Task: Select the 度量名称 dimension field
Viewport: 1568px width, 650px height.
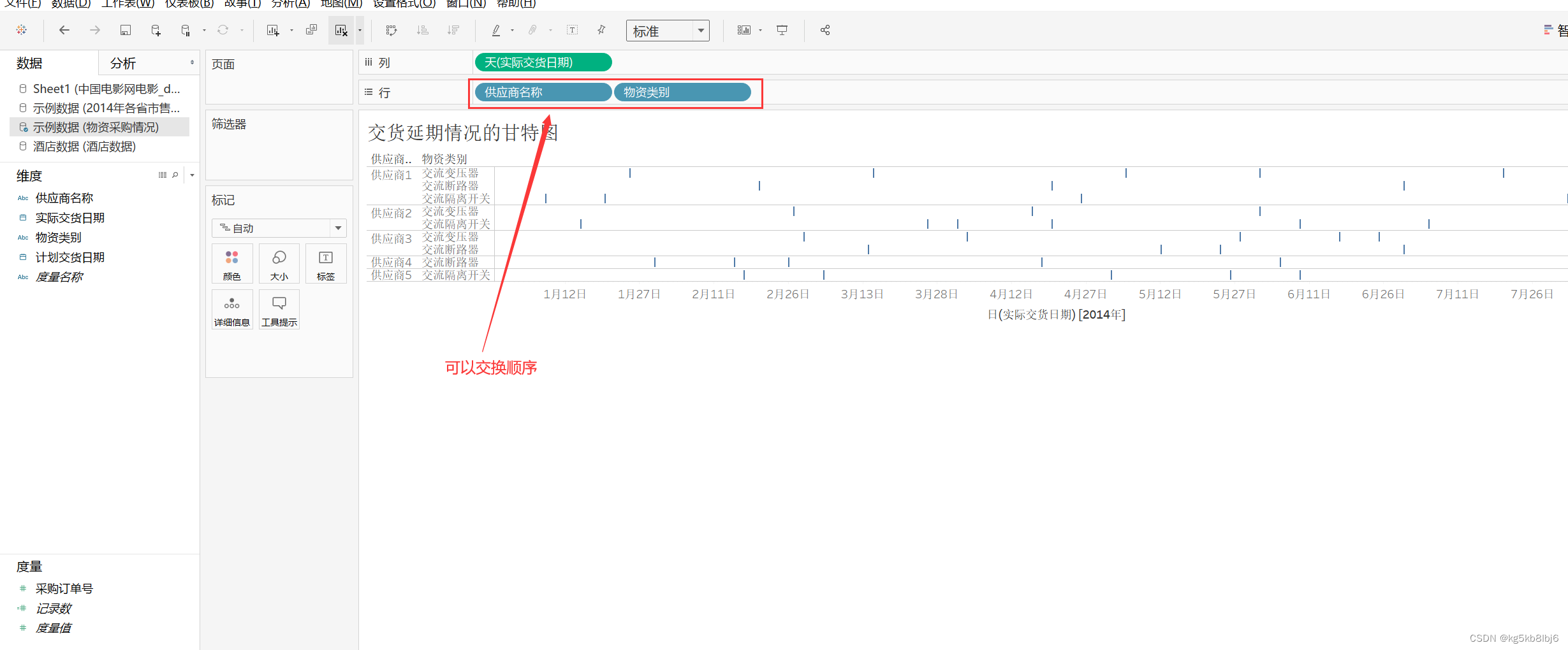Action: pyautogui.click(x=59, y=277)
